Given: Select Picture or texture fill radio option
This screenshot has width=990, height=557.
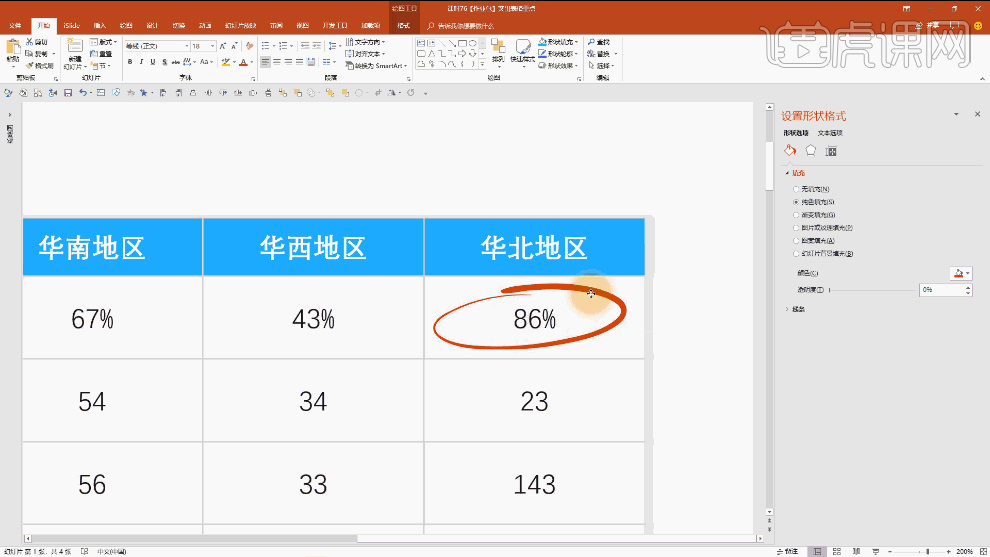Looking at the screenshot, I should 796,227.
